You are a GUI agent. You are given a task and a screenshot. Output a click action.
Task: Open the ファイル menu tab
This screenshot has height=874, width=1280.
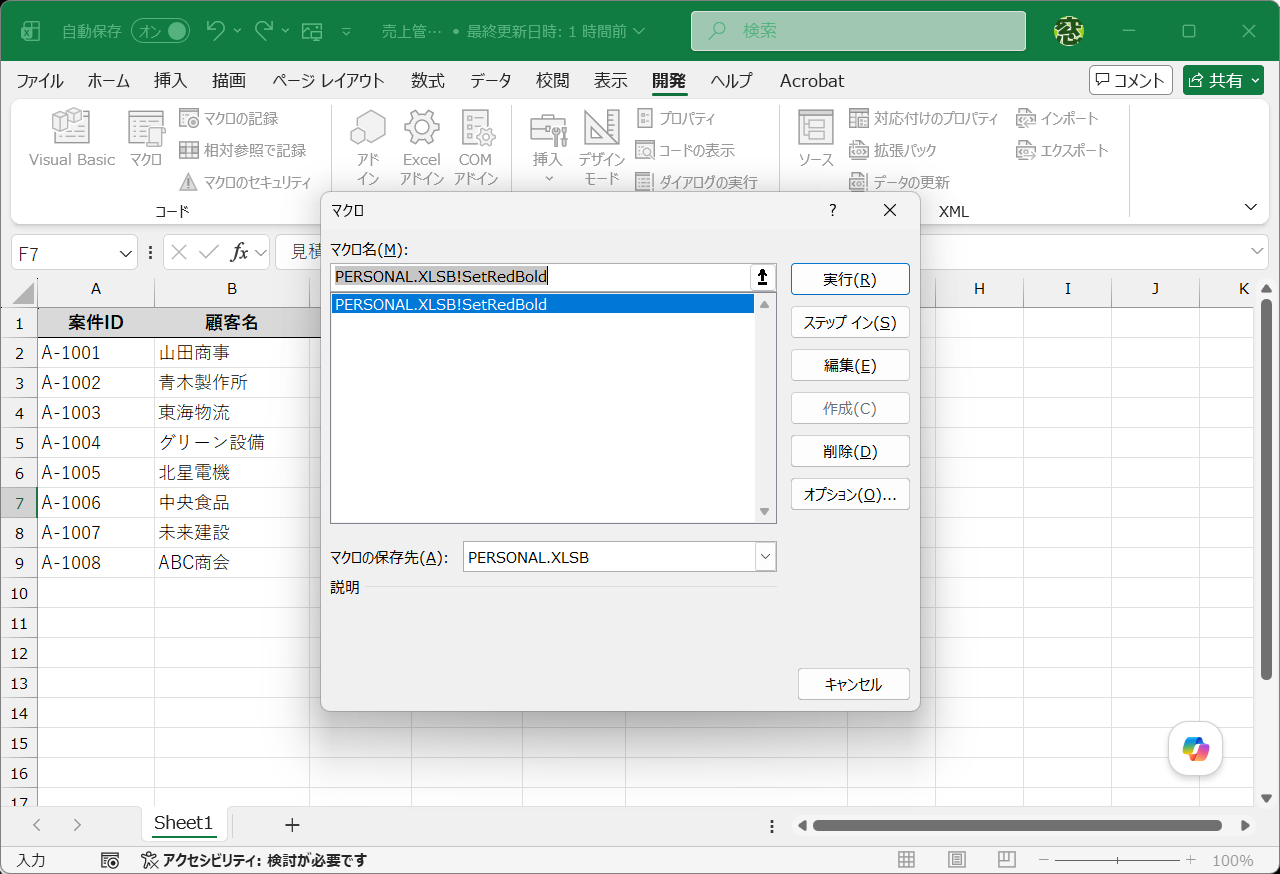coord(40,81)
